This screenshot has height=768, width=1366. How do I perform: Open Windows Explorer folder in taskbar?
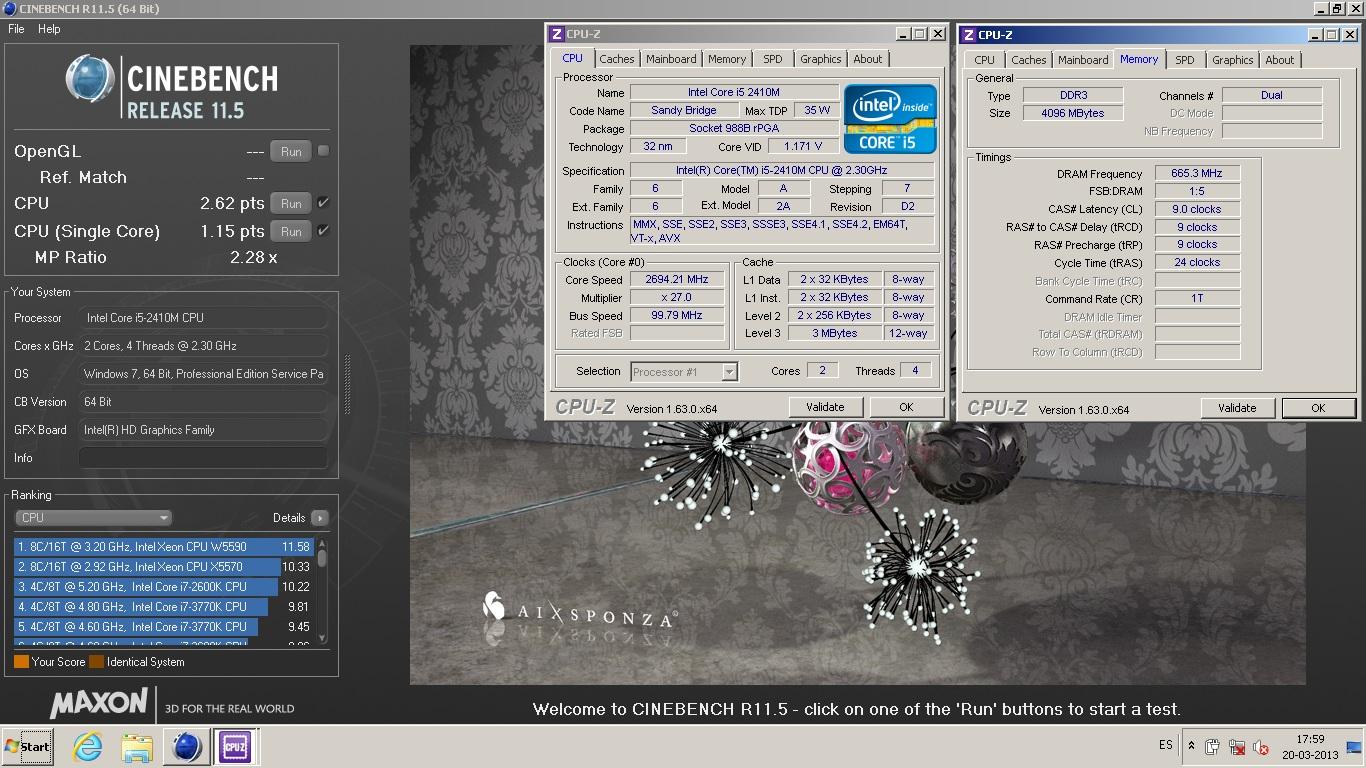[x=137, y=747]
